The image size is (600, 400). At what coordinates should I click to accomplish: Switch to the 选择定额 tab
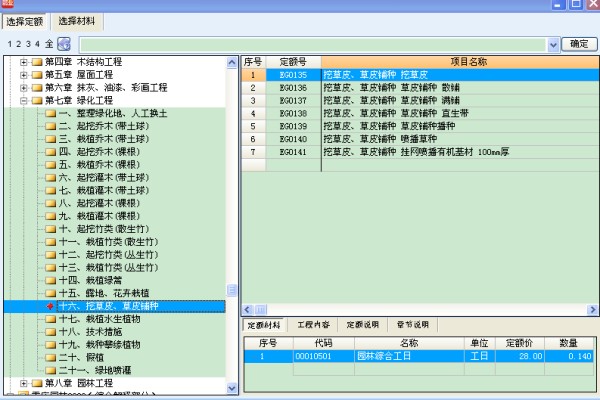click(x=24, y=22)
